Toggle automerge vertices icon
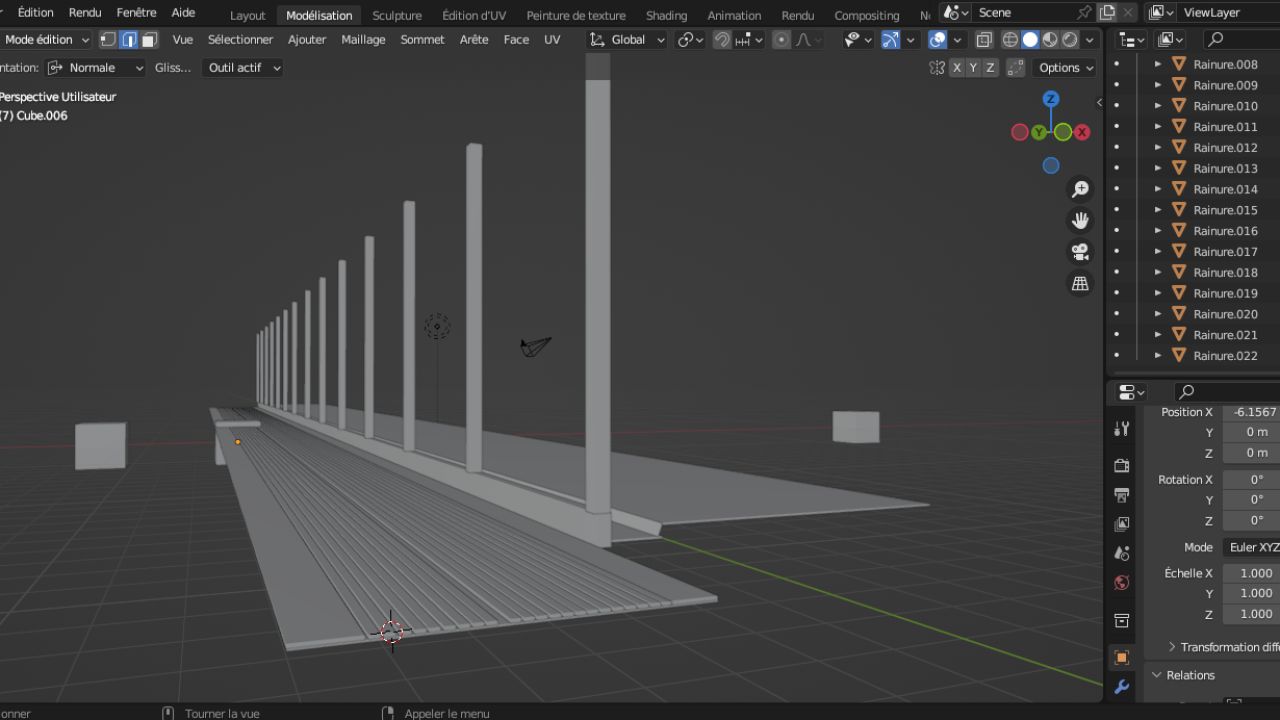This screenshot has width=1280, height=720. coord(1015,68)
